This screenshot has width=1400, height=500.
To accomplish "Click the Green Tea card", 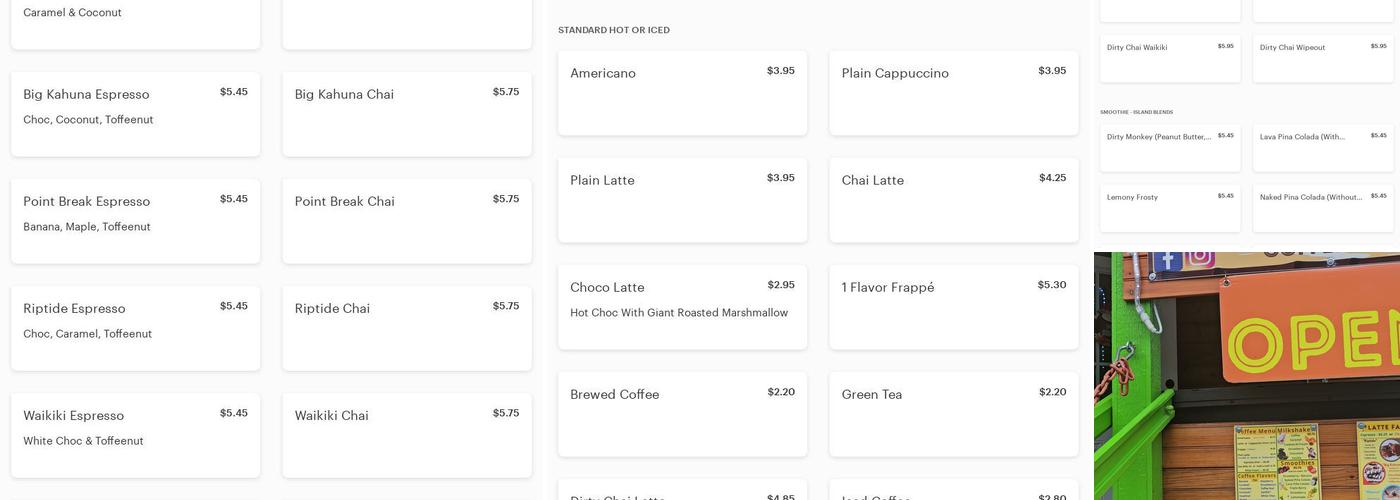I will 953,414.
